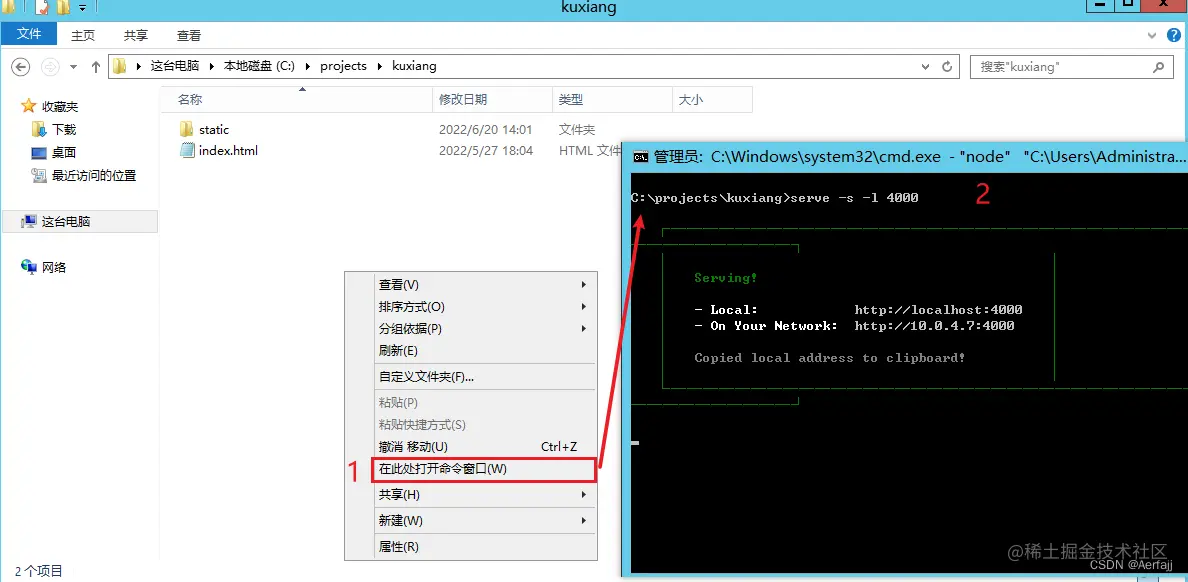1188x582 pixels.
Task: Select the static folder name
Action: [214, 130]
